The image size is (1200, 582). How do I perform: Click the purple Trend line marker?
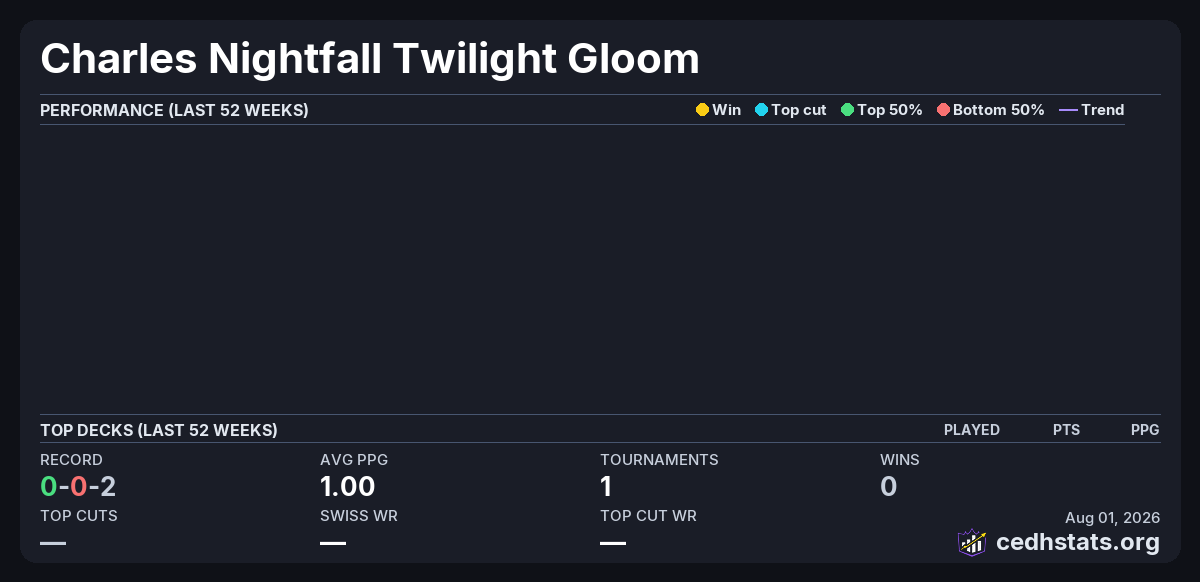1068,110
